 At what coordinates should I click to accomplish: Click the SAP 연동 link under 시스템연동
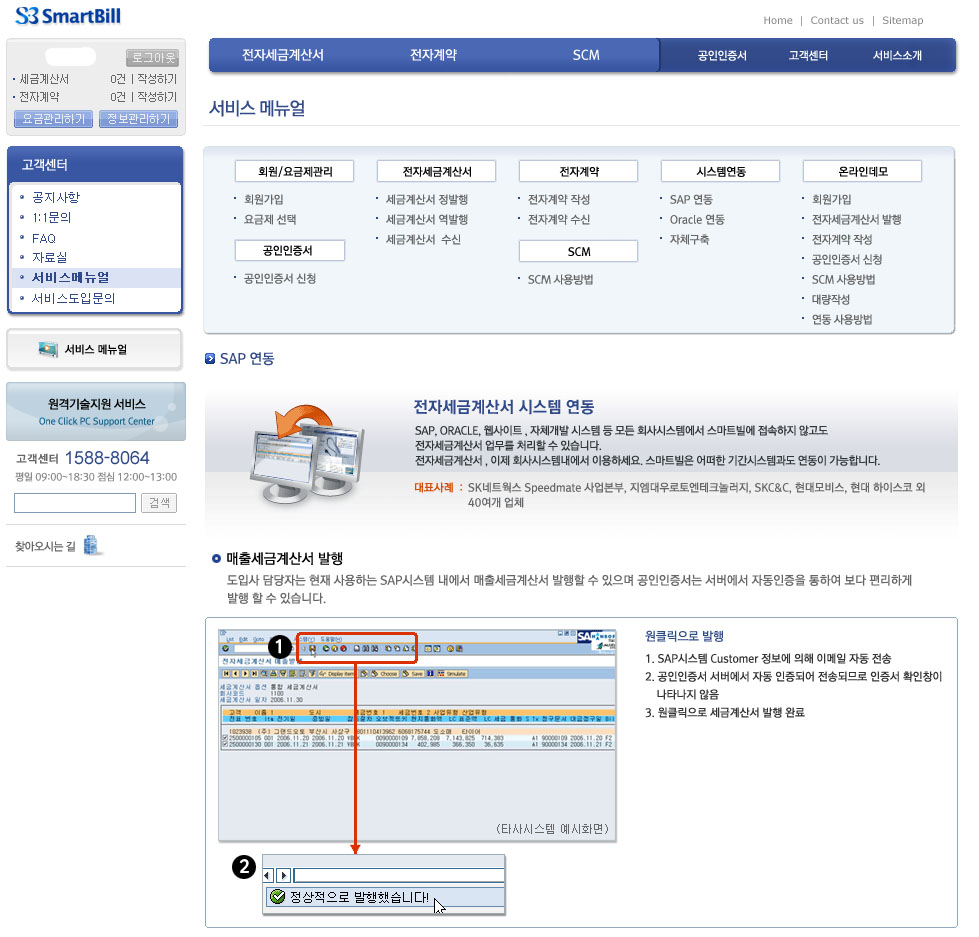691,199
